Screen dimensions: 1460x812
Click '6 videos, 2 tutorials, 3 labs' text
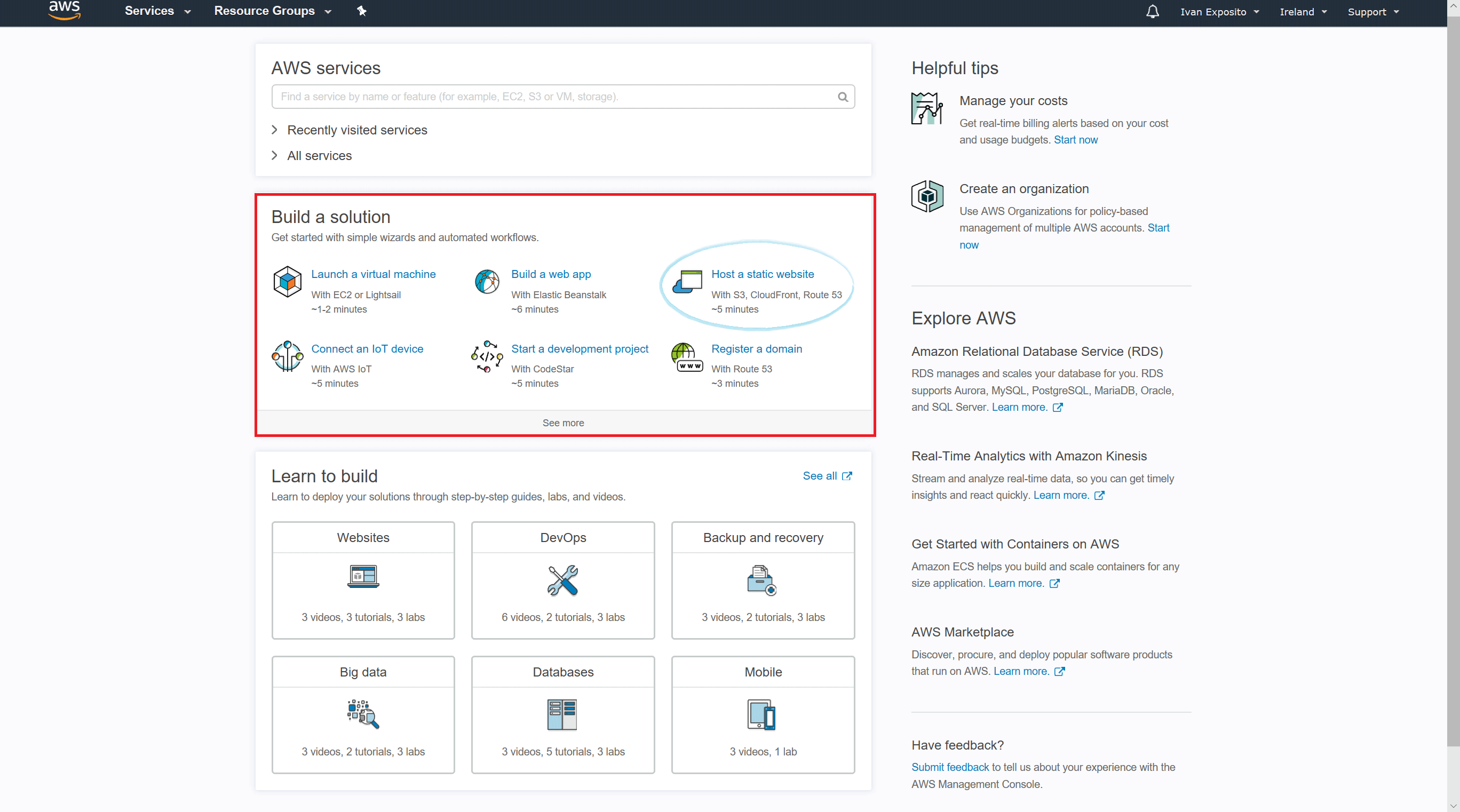point(563,618)
